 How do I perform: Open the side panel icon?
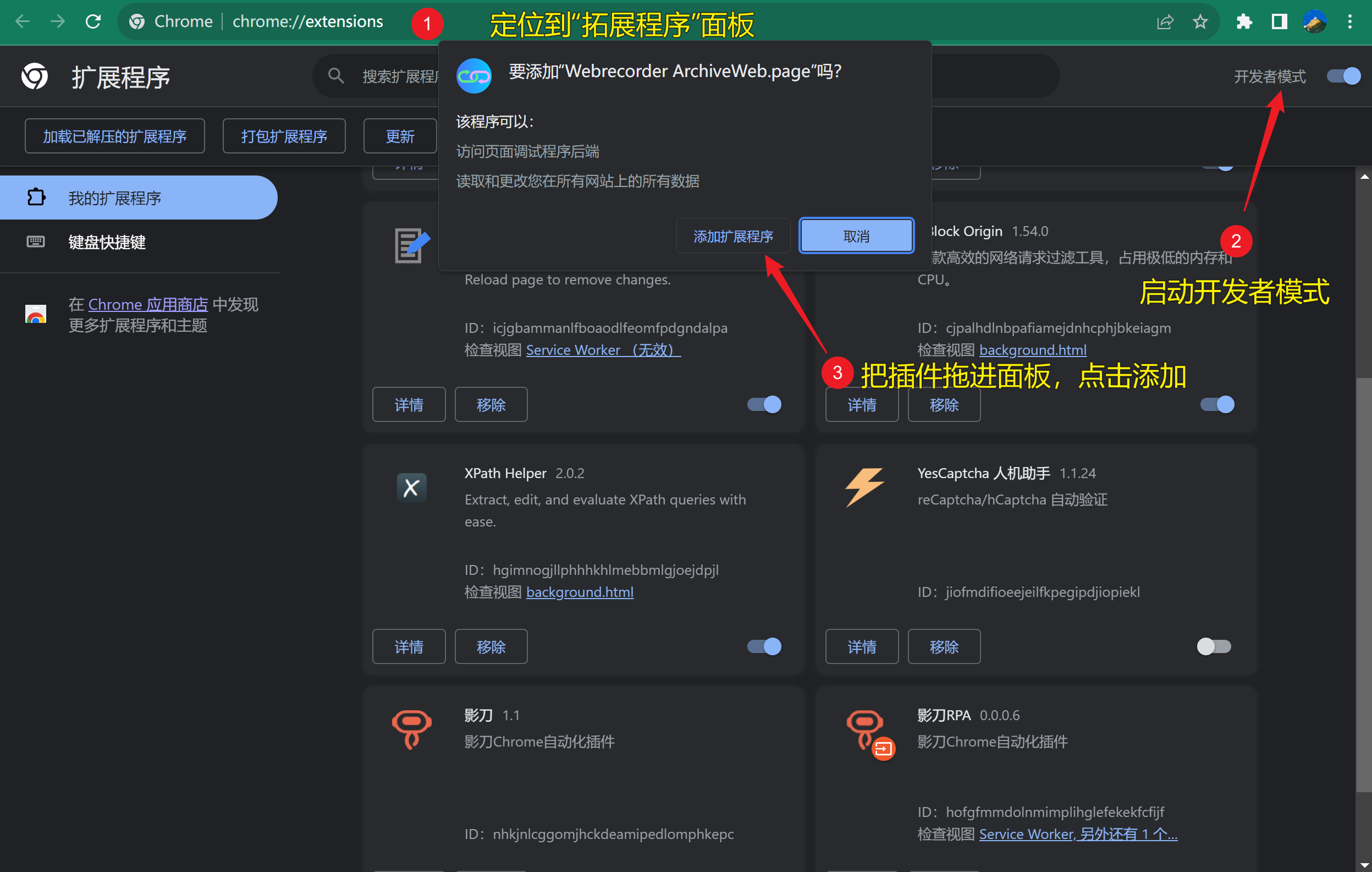1279,21
